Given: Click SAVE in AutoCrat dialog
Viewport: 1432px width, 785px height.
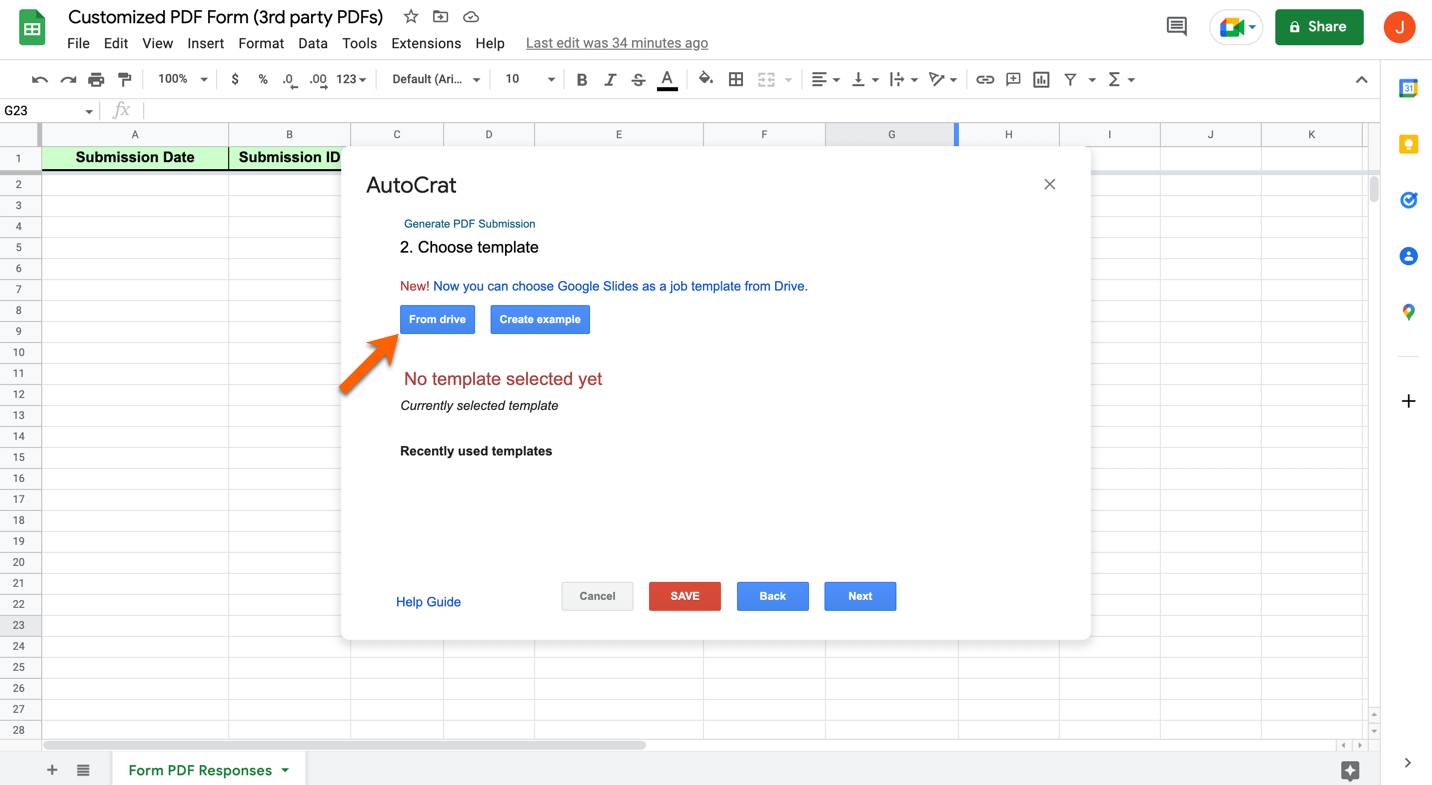Looking at the screenshot, I should click(x=685, y=596).
